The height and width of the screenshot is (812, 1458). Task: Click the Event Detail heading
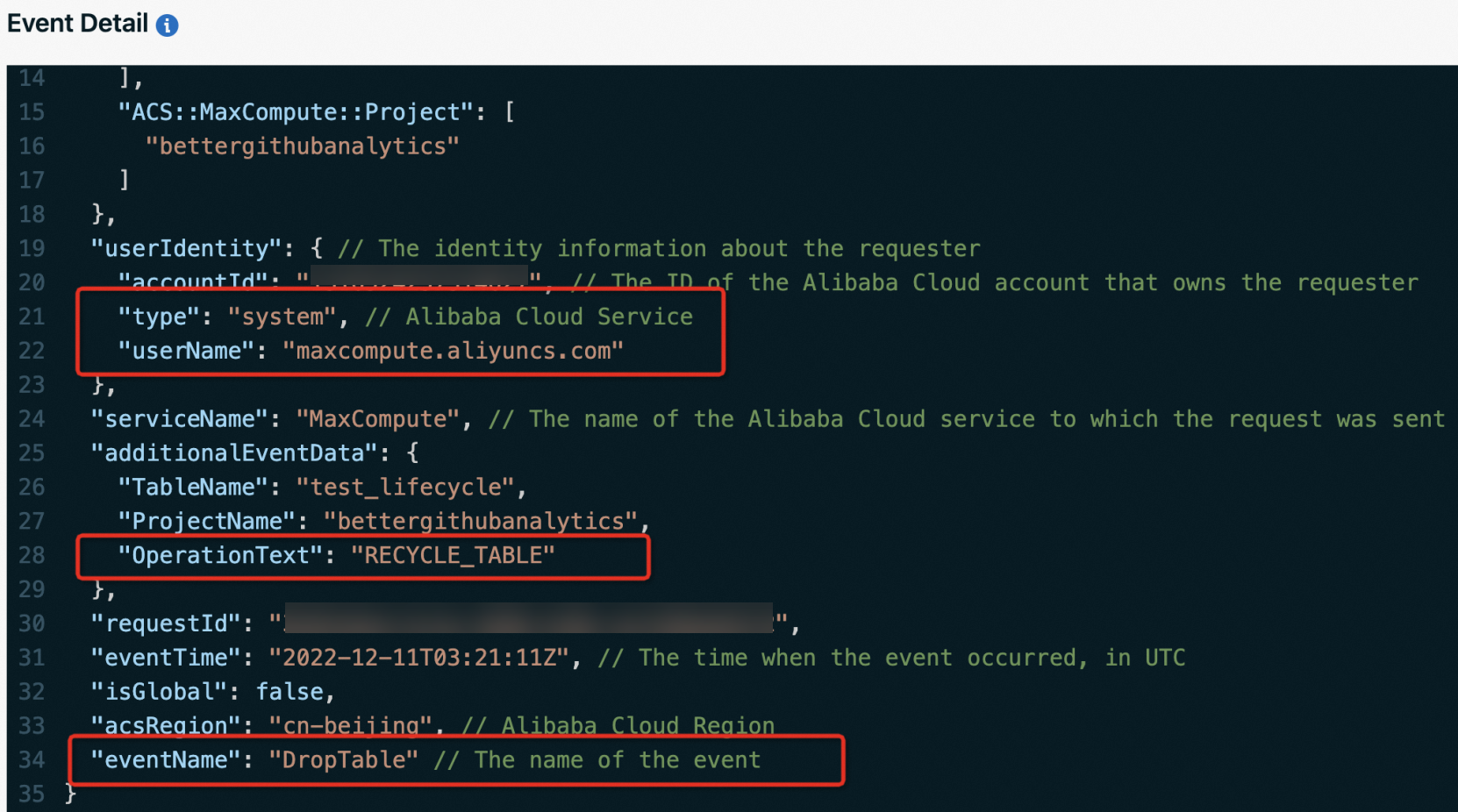coord(77,24)
